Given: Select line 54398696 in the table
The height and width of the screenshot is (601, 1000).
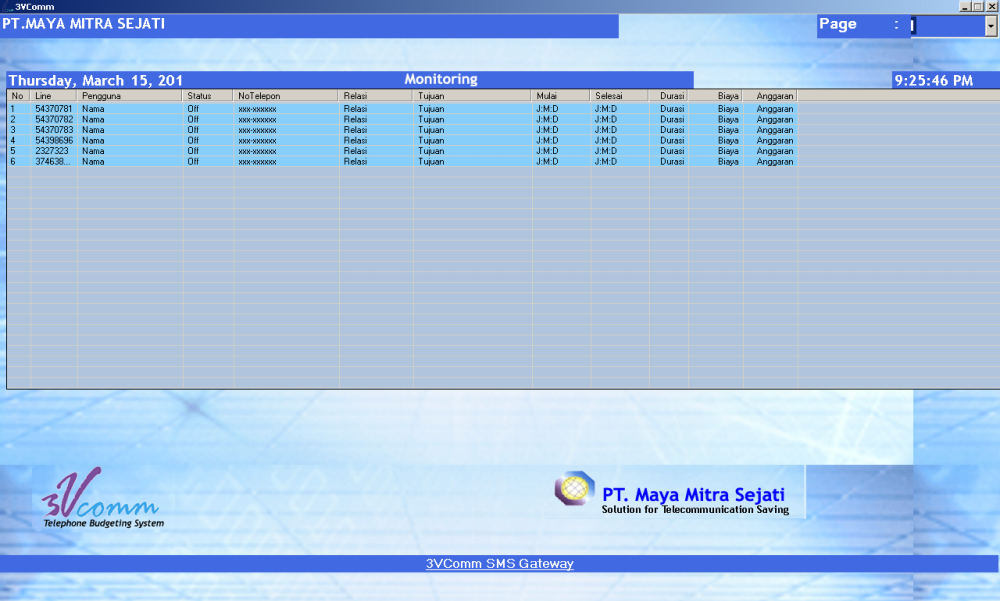Looking at the screenshot, I should (x=54, y=140).
